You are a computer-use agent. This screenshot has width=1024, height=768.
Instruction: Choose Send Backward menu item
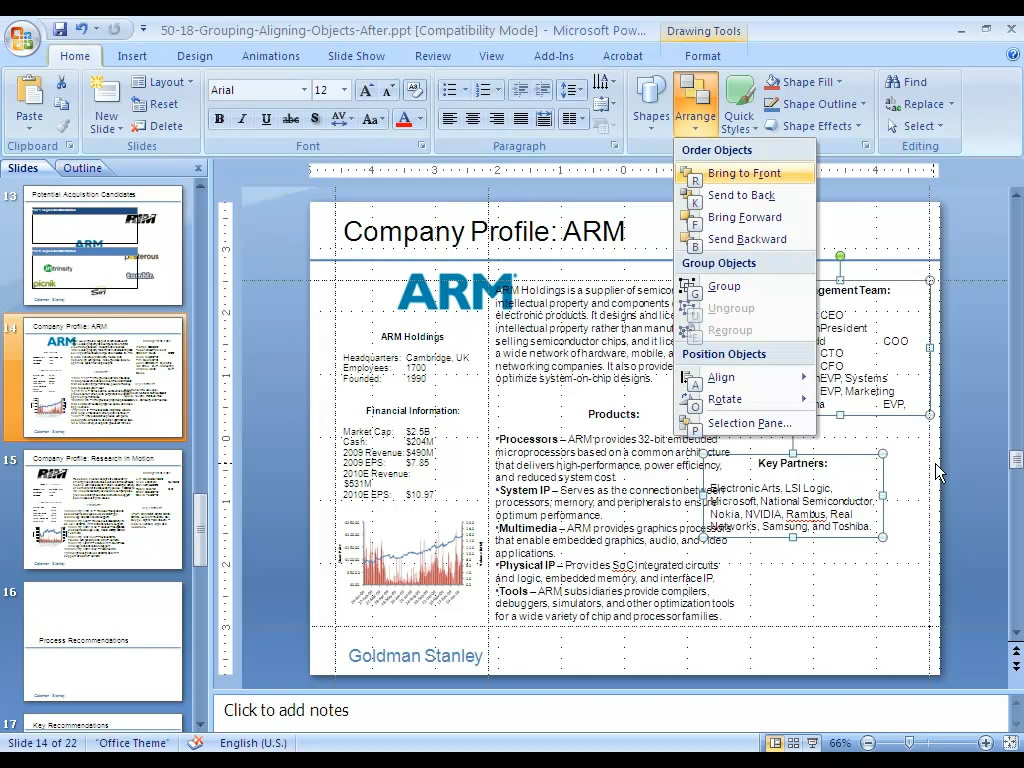745,239
